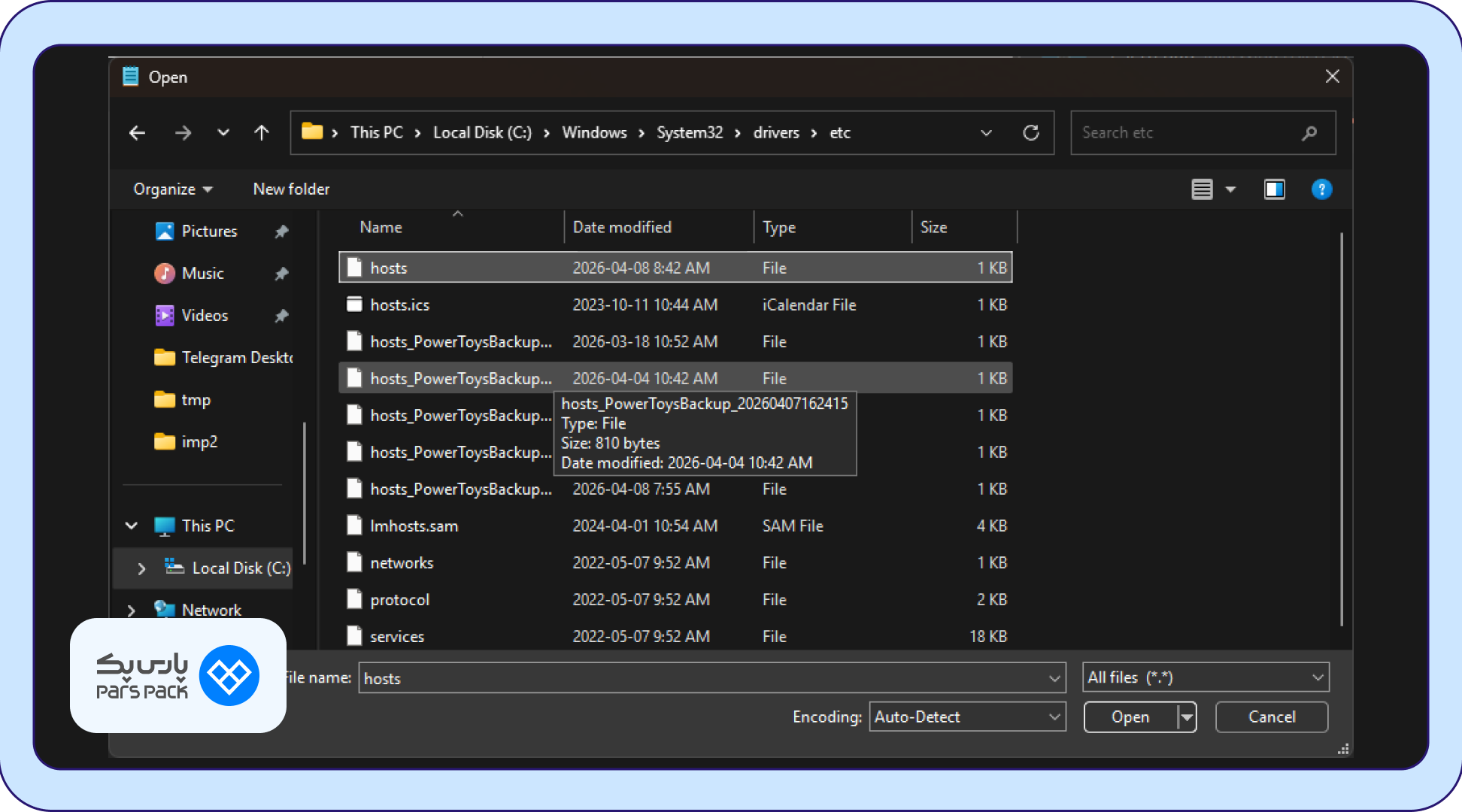The width and height of the screenshot is (1462, 812).
Task: Go up one folder level
Action: point(262,133)
